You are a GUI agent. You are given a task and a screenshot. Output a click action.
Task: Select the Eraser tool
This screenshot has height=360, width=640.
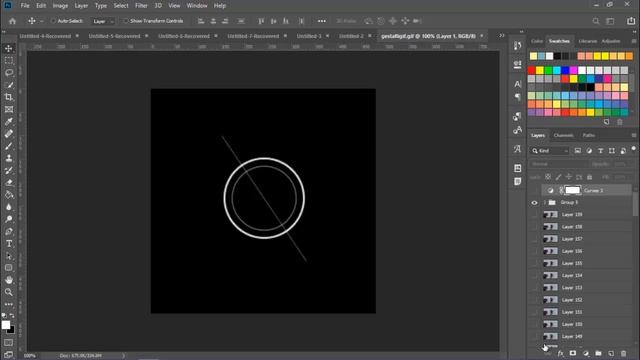tap(9, 182)
